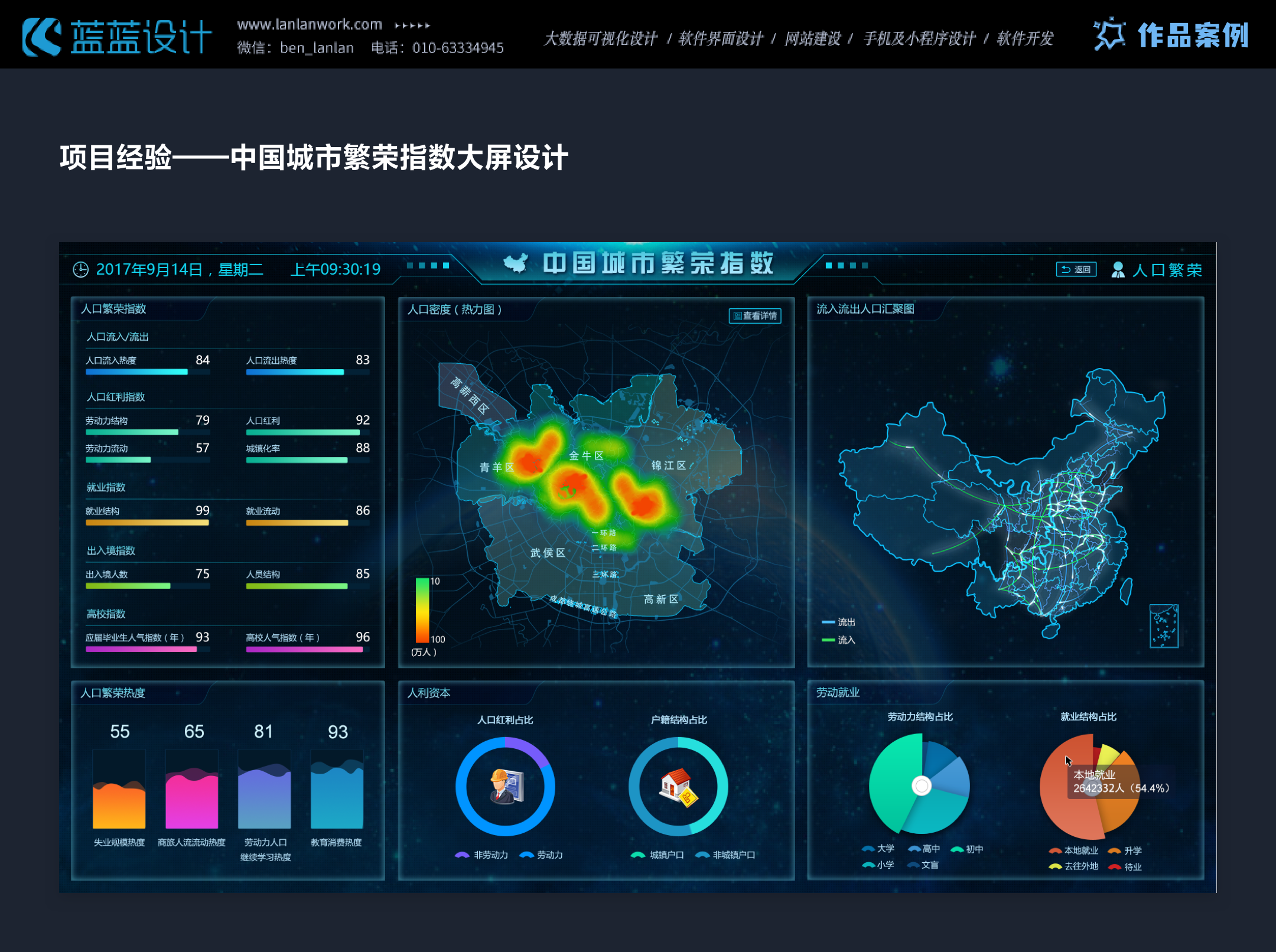Click the user icon beside 人口繁荣
Screen dimensions: 1276x952
[x=1118, y=270]
